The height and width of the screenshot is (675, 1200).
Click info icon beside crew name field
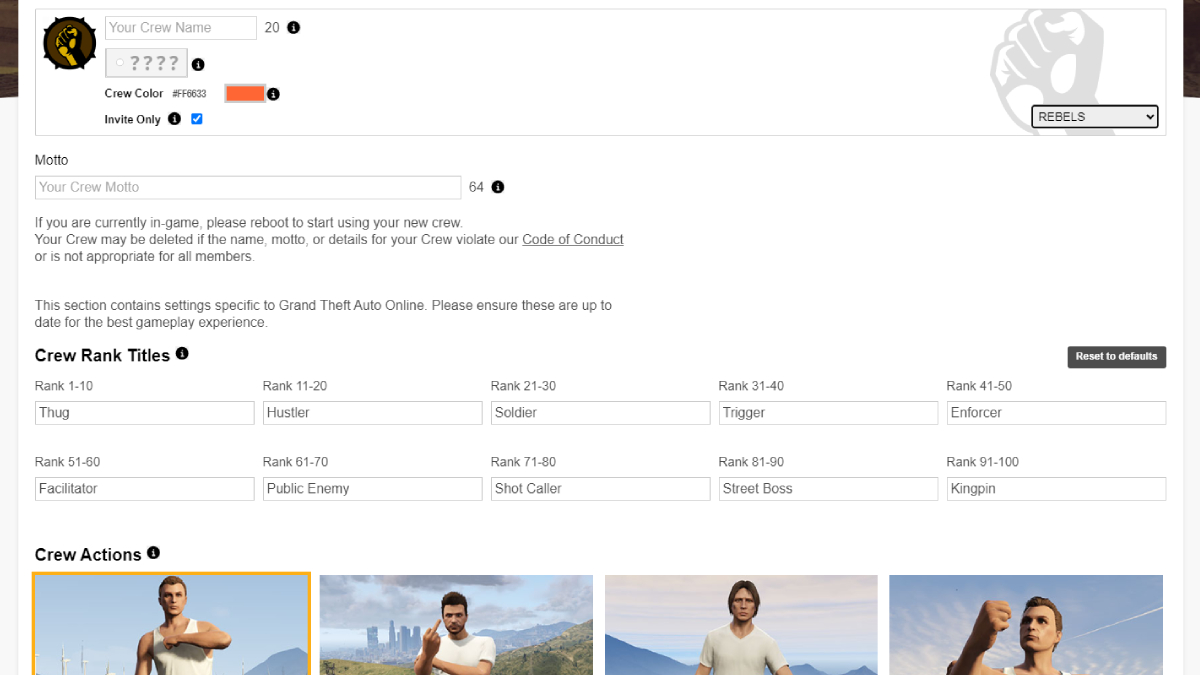coord(294,28)
